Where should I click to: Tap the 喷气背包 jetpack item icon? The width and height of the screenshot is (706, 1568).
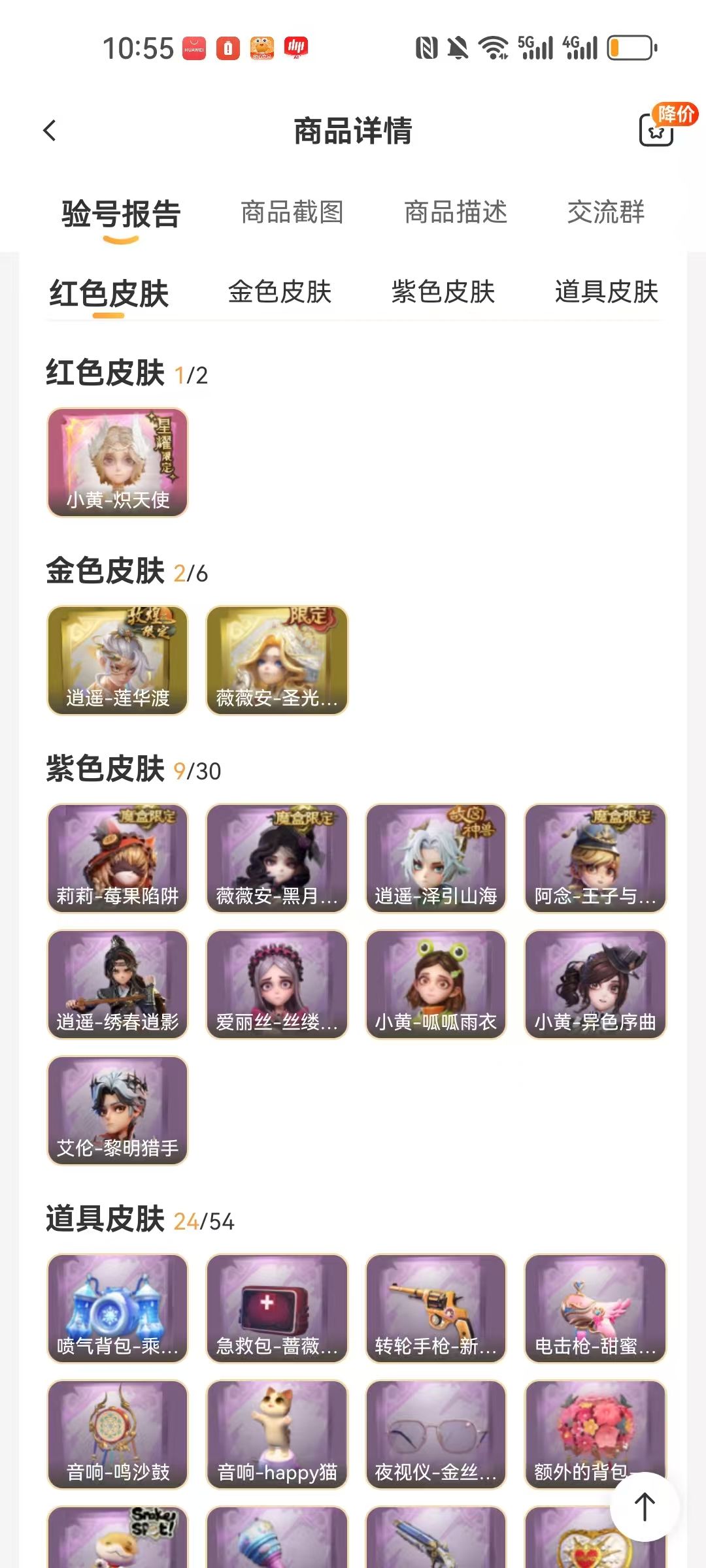(118, 1308)
